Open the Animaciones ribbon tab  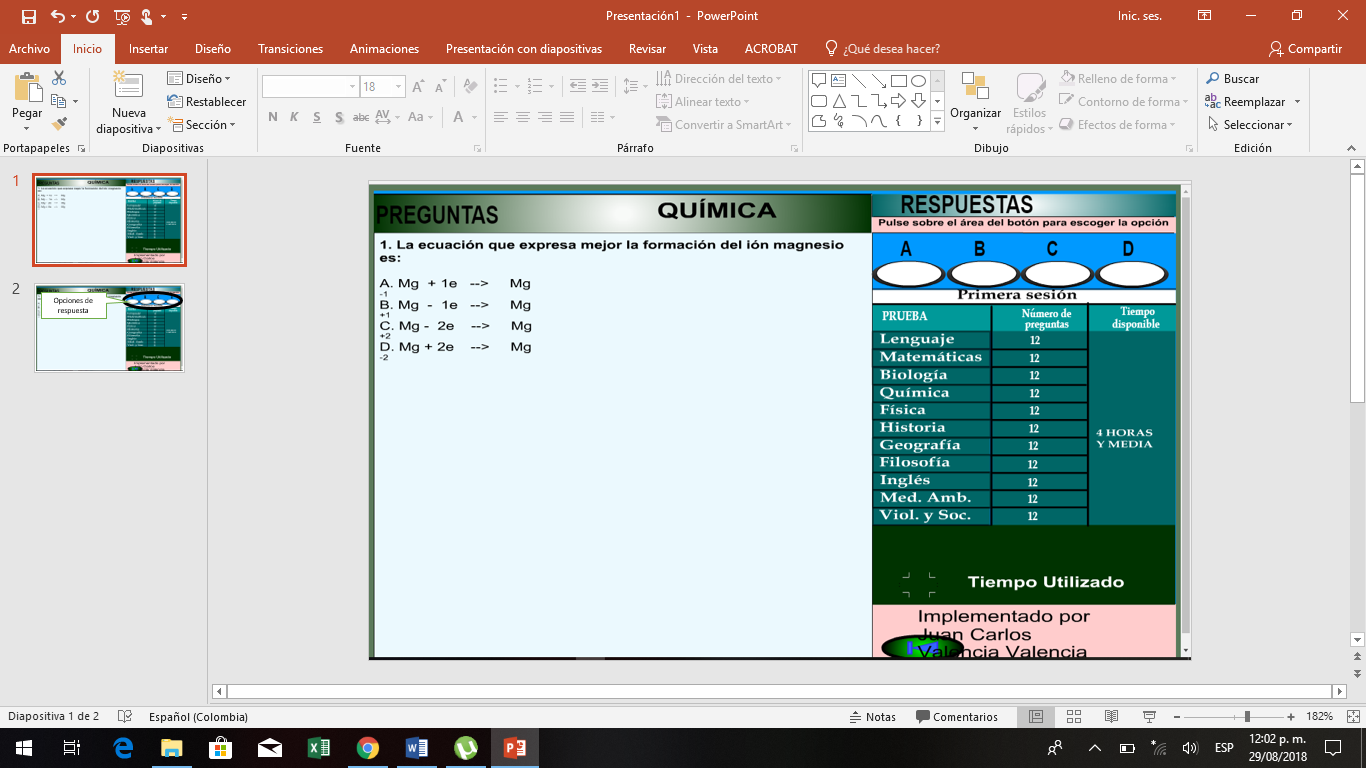[384, 49]
